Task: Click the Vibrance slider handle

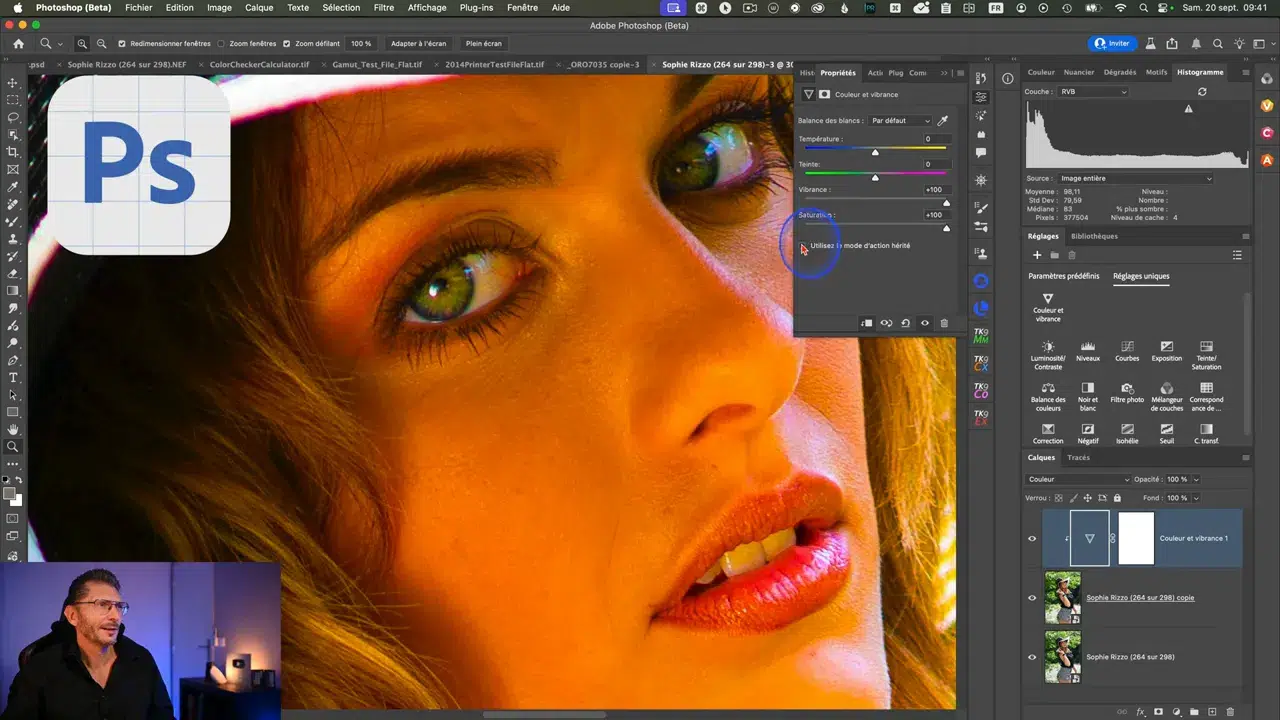Action: (x=946, y=203)
